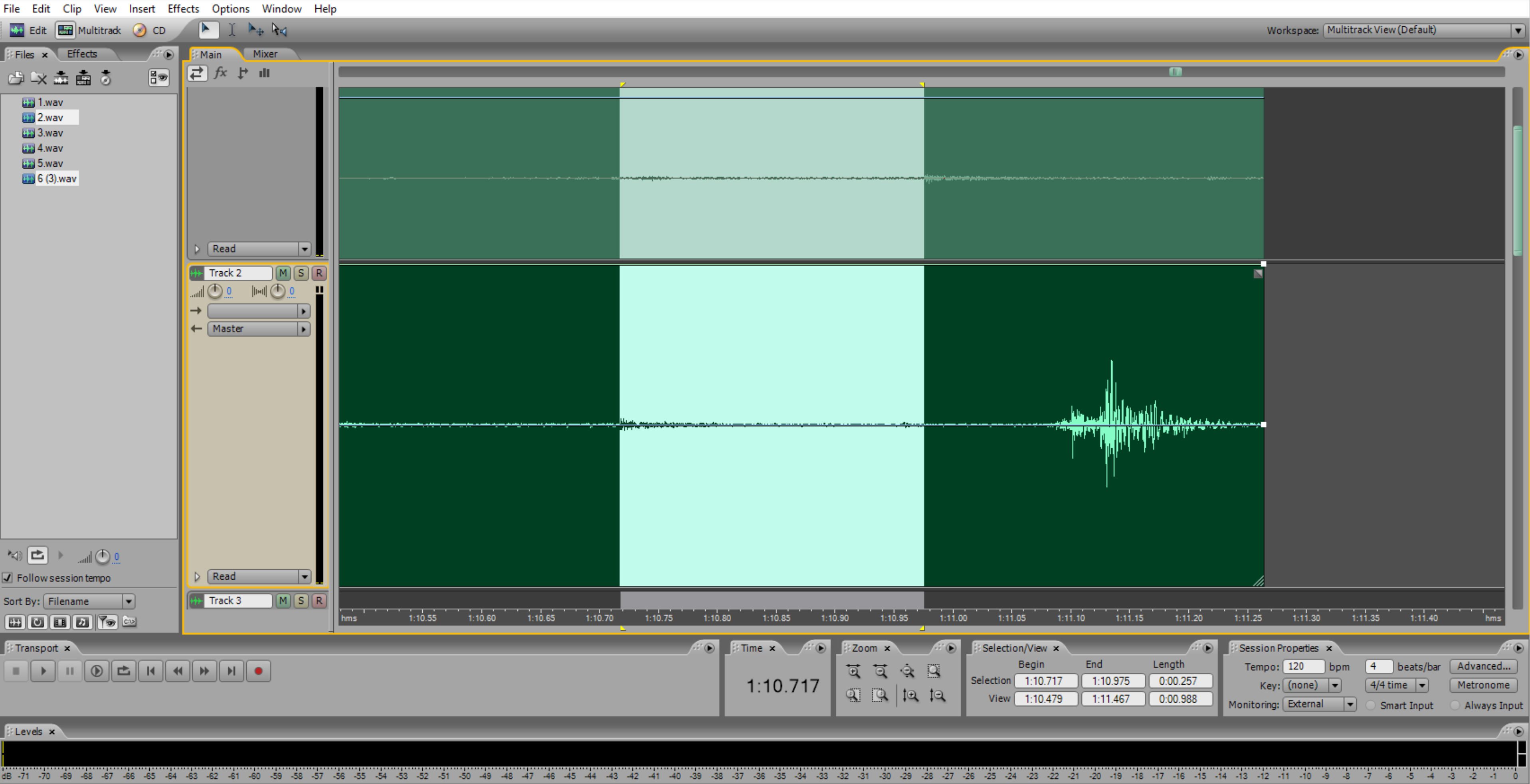Click the Import File icon in Files panel
The image size is (1530, 784).
[x=16, y=78]
